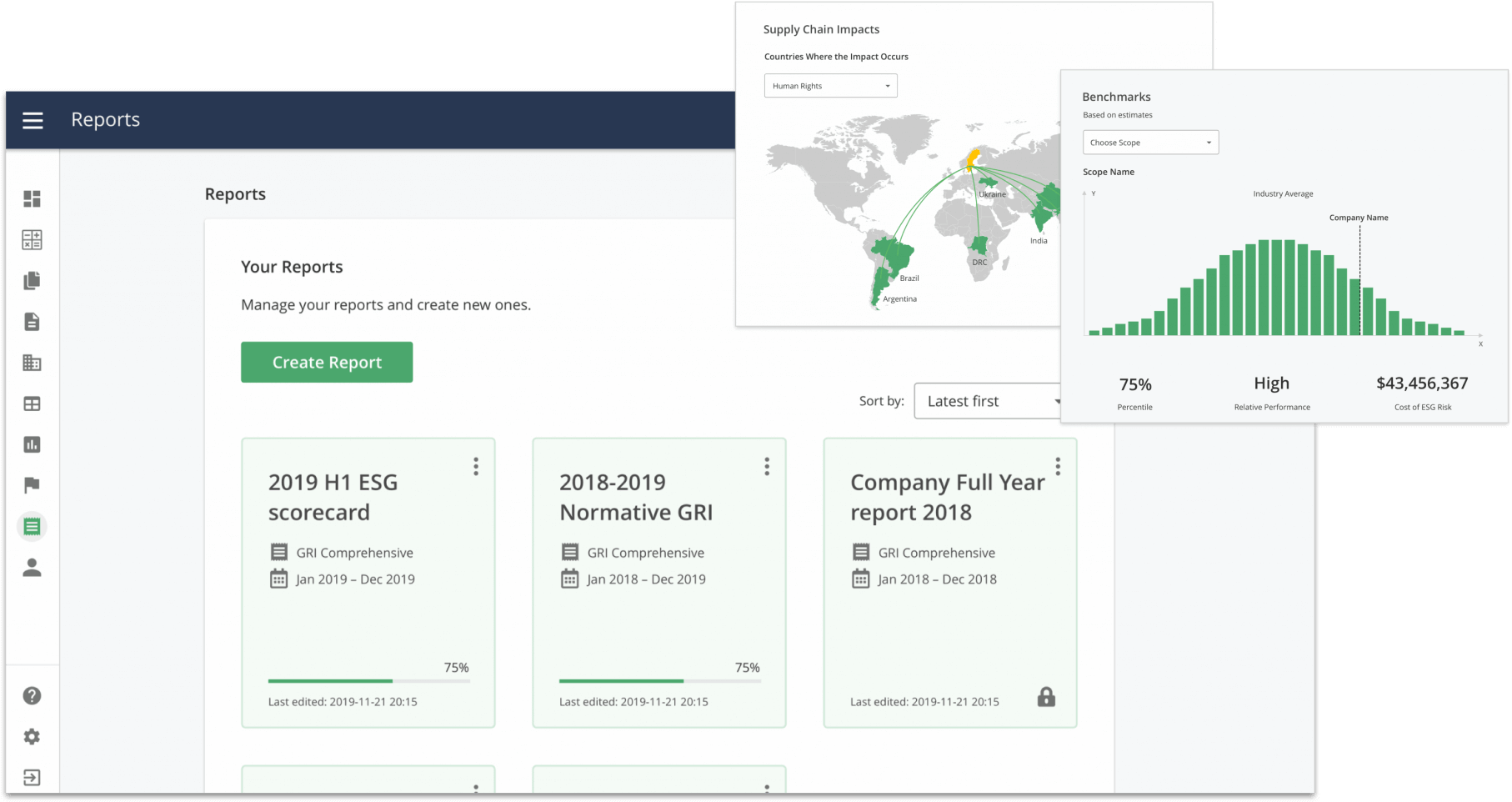Click the Argentina label on the map
This screenshot has height=802, width=1512.
(x=899, y=298)
